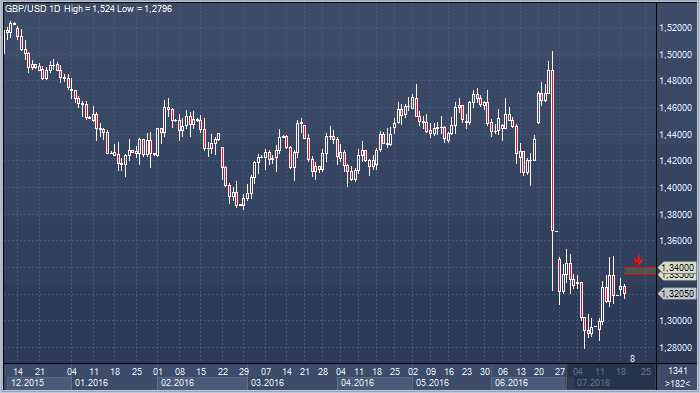Click the highlighted 07.2016 timeline range
The width and height of the screenshot is (700, 393).
pyautogui.click(x=612, y=383)
